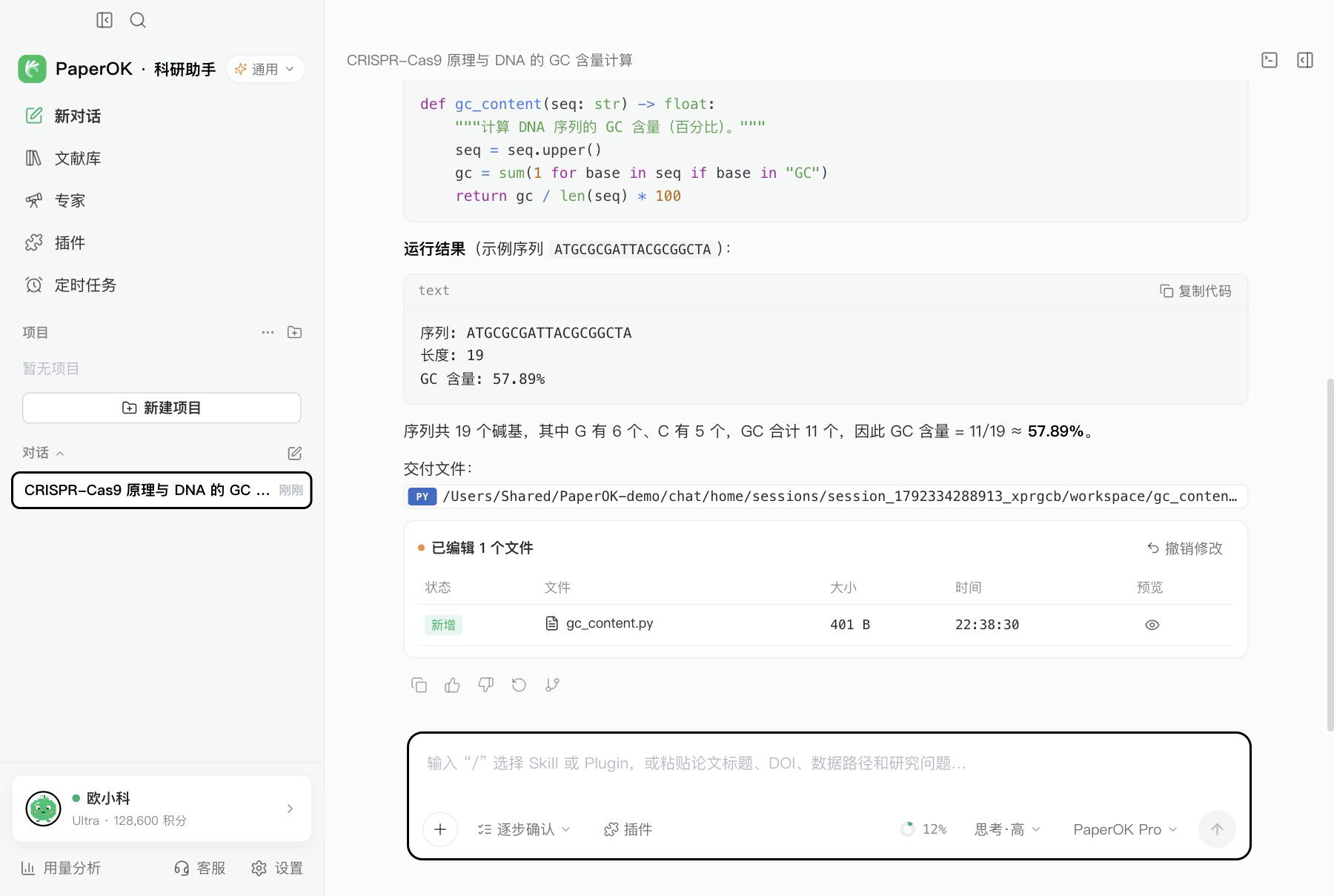1334x896 pixels.
Task: Click 撤销修改 to undo edits
Action: click(1185, 548)
